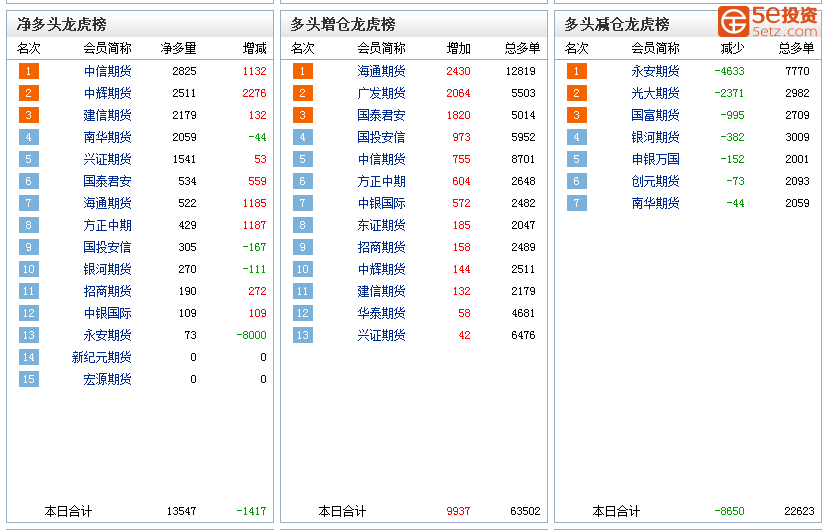This screenshot has height=530, width=825.
Task: Open 方正中期 link in 多头增仓龙虎榜
Action: (x=381, y=181)
